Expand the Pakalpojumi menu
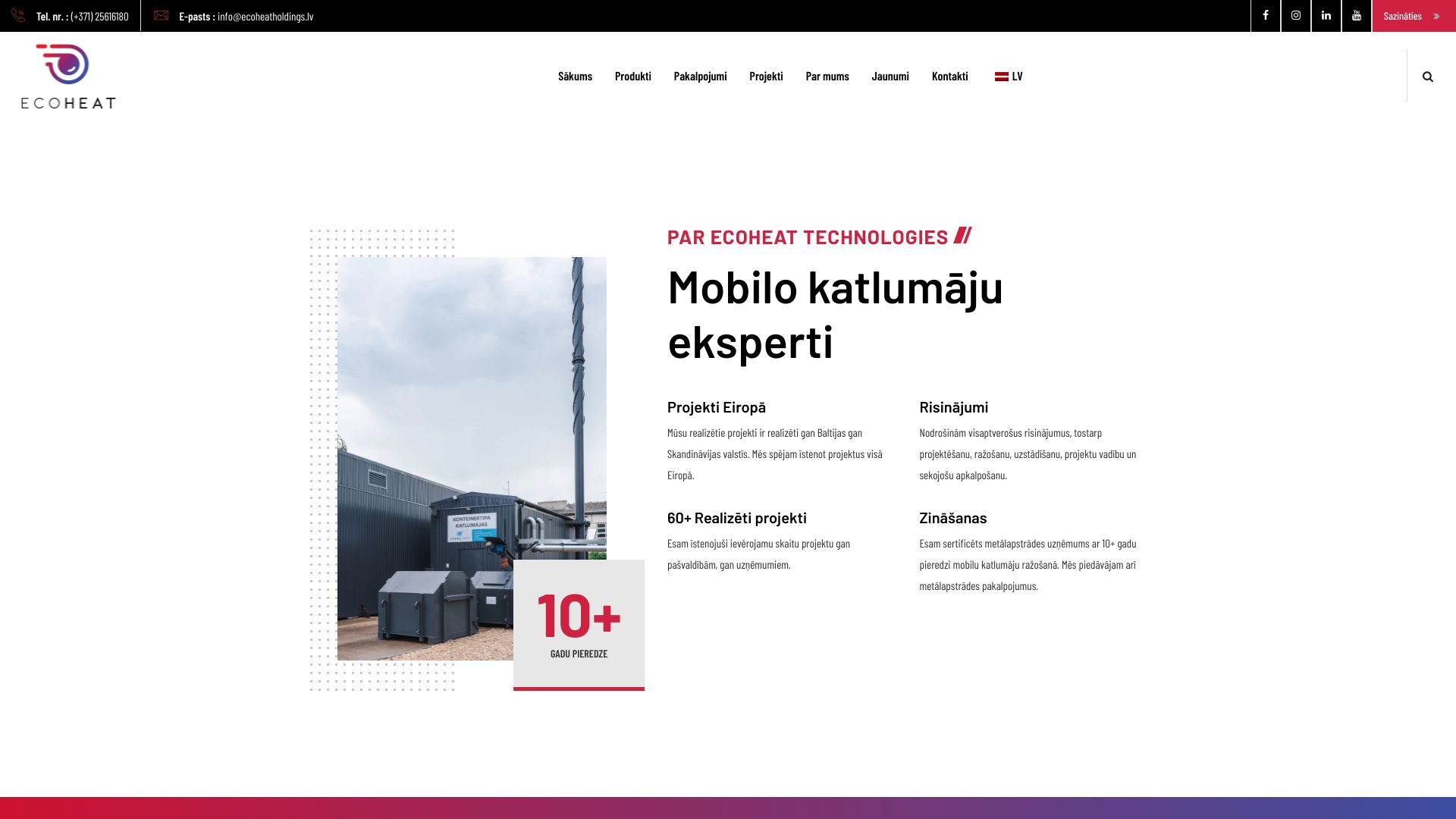The height and width of the screenshot is (819, 1456). click(699, 77)
